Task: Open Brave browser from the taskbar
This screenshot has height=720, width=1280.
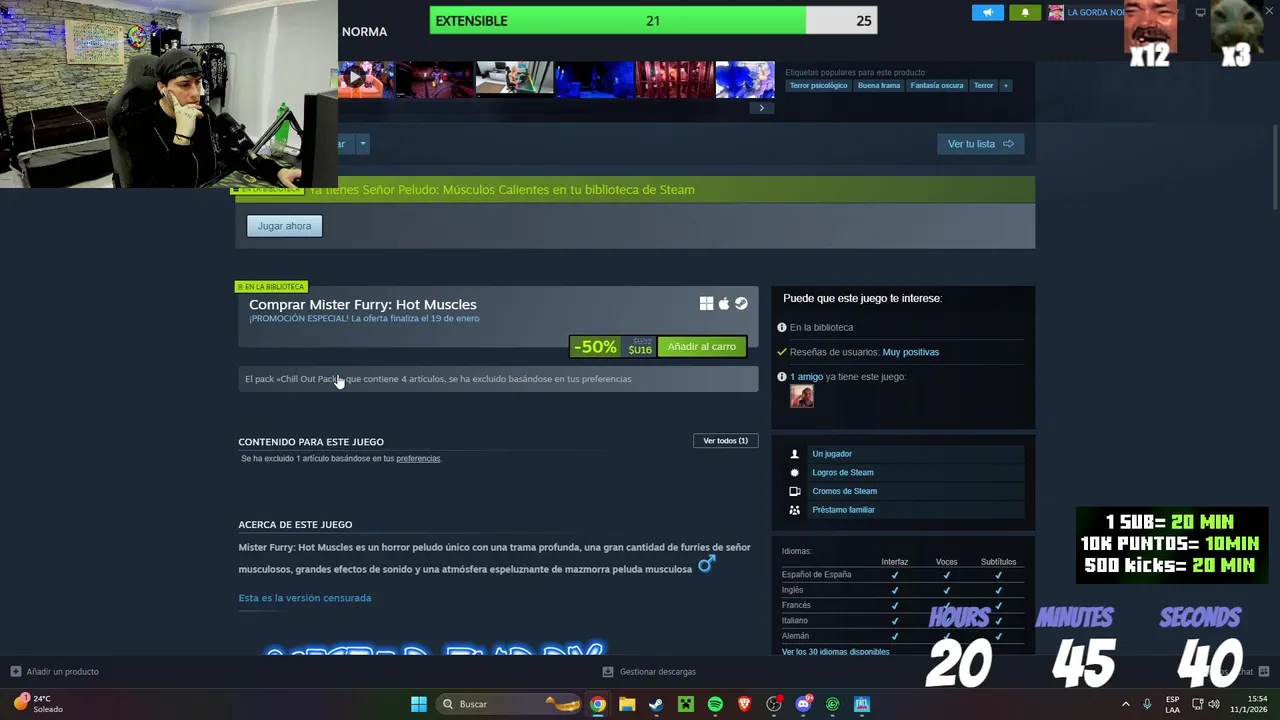Action: [x=744, y=704]
